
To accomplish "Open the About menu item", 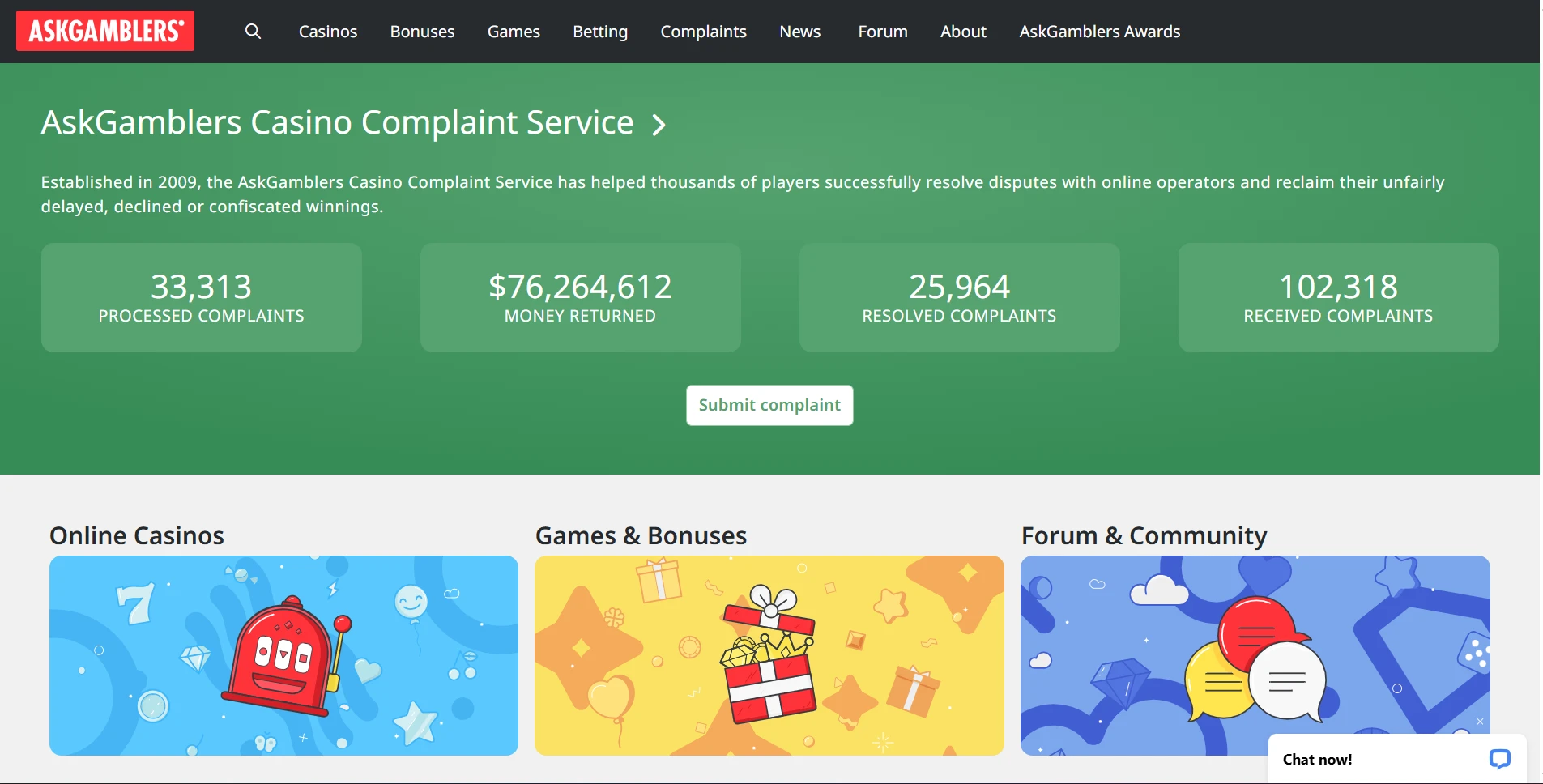I will tap(963, 32).
